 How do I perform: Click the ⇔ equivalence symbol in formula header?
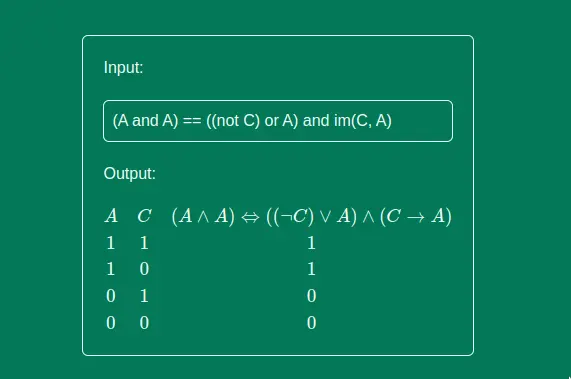tap(251, 217)
